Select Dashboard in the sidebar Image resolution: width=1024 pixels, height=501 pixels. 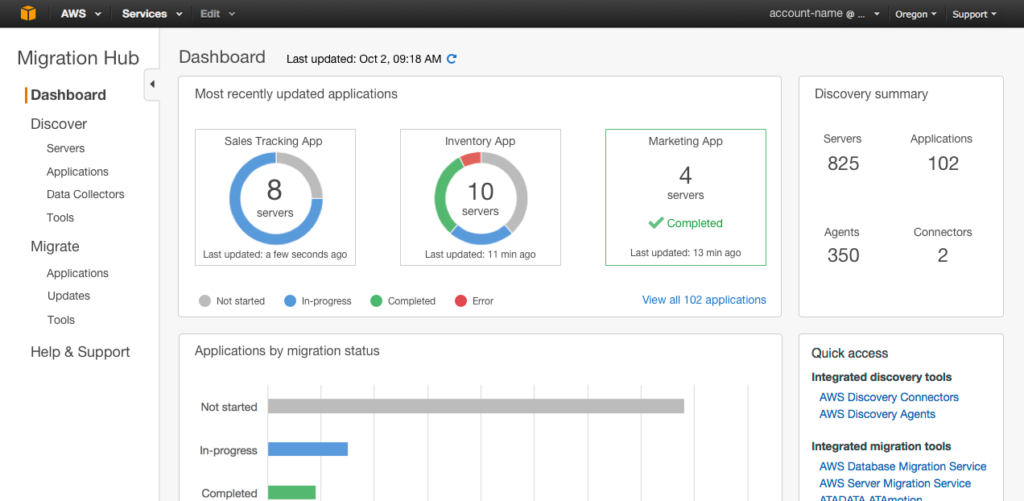(68, 95)
